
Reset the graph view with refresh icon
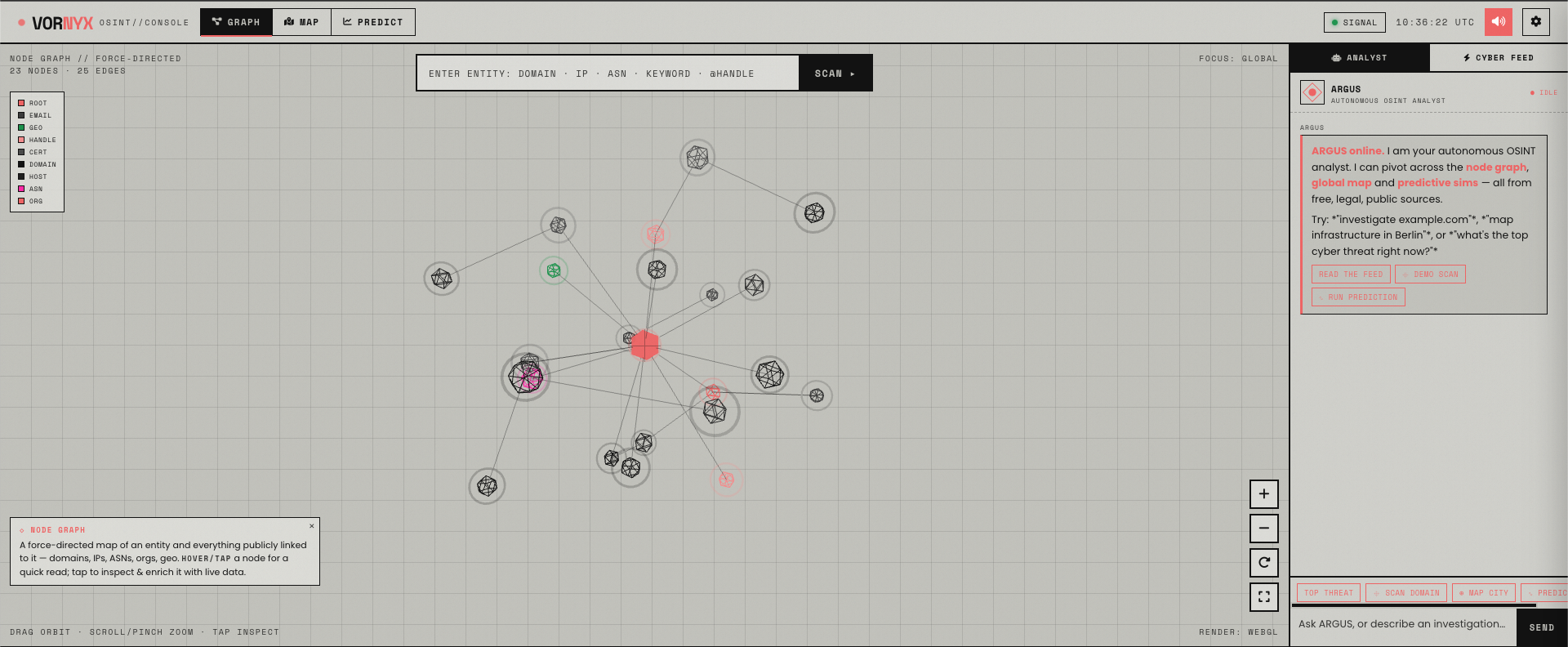[x=1264, y=563]
